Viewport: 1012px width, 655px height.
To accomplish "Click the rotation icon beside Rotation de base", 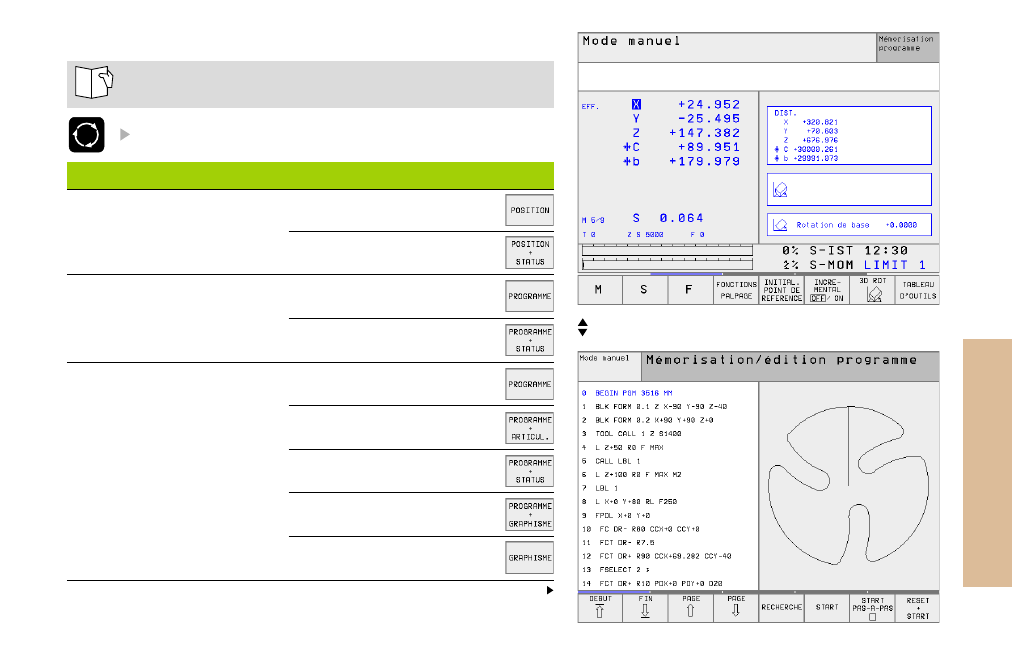I will [780, 225].
